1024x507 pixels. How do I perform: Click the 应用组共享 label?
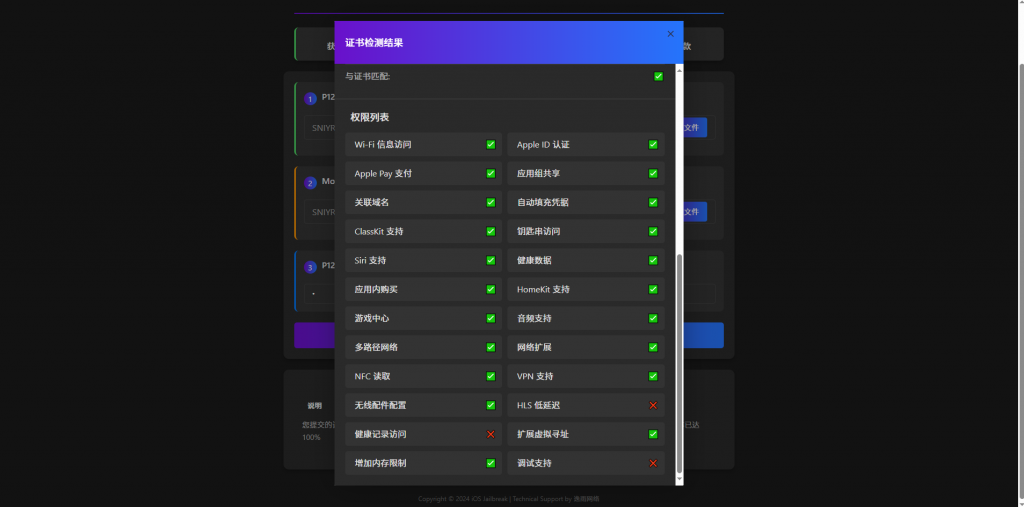click(538, 174)
